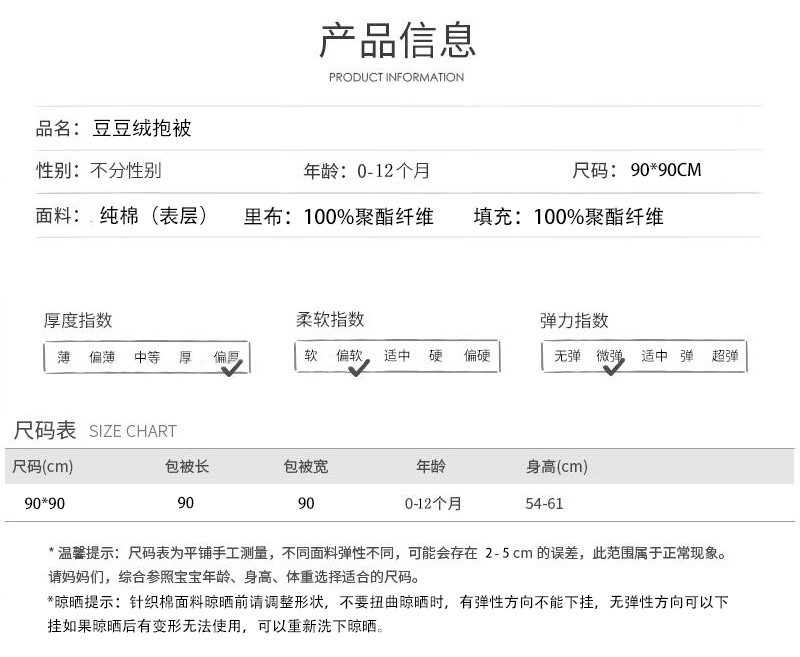Click the 柔软指数 heading
This screenshot has width=800, height=657.
[x=330, y=319]
